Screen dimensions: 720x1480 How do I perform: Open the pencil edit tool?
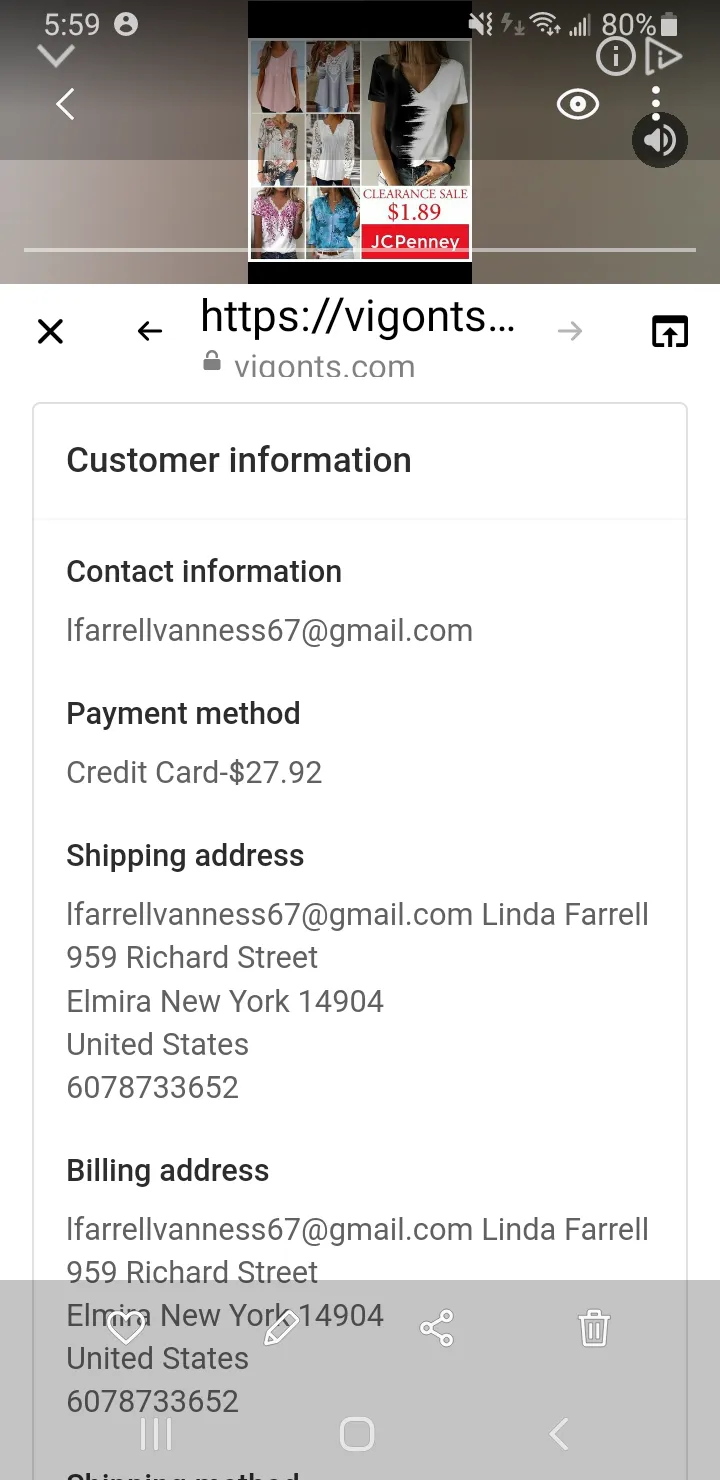[x=281, y=1328]
